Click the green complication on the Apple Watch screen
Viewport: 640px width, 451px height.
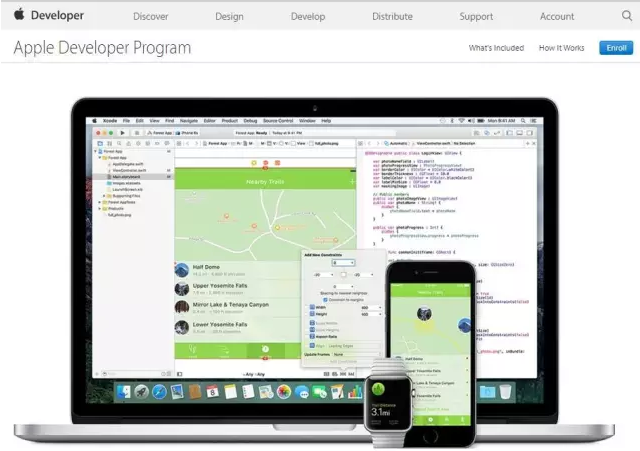pos(378,388)
